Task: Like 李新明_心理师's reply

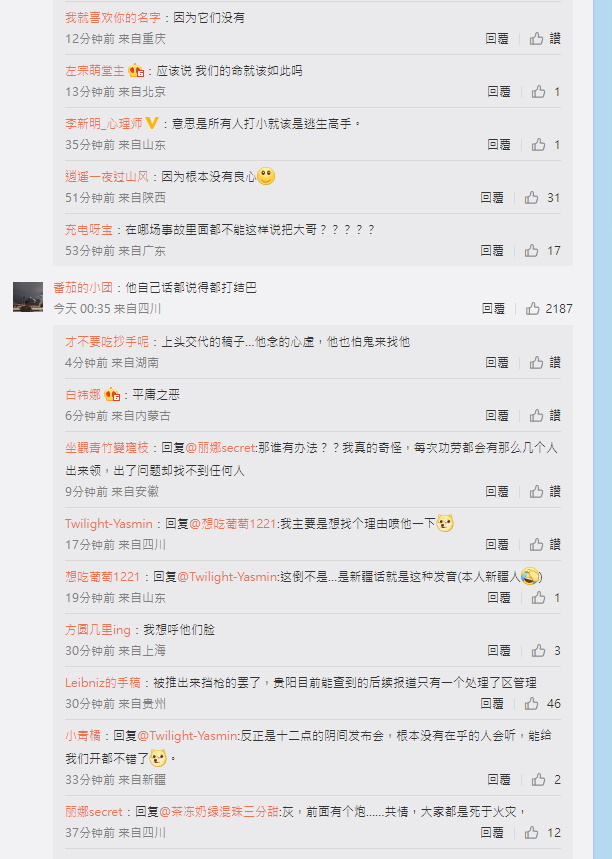Action: 546,145
